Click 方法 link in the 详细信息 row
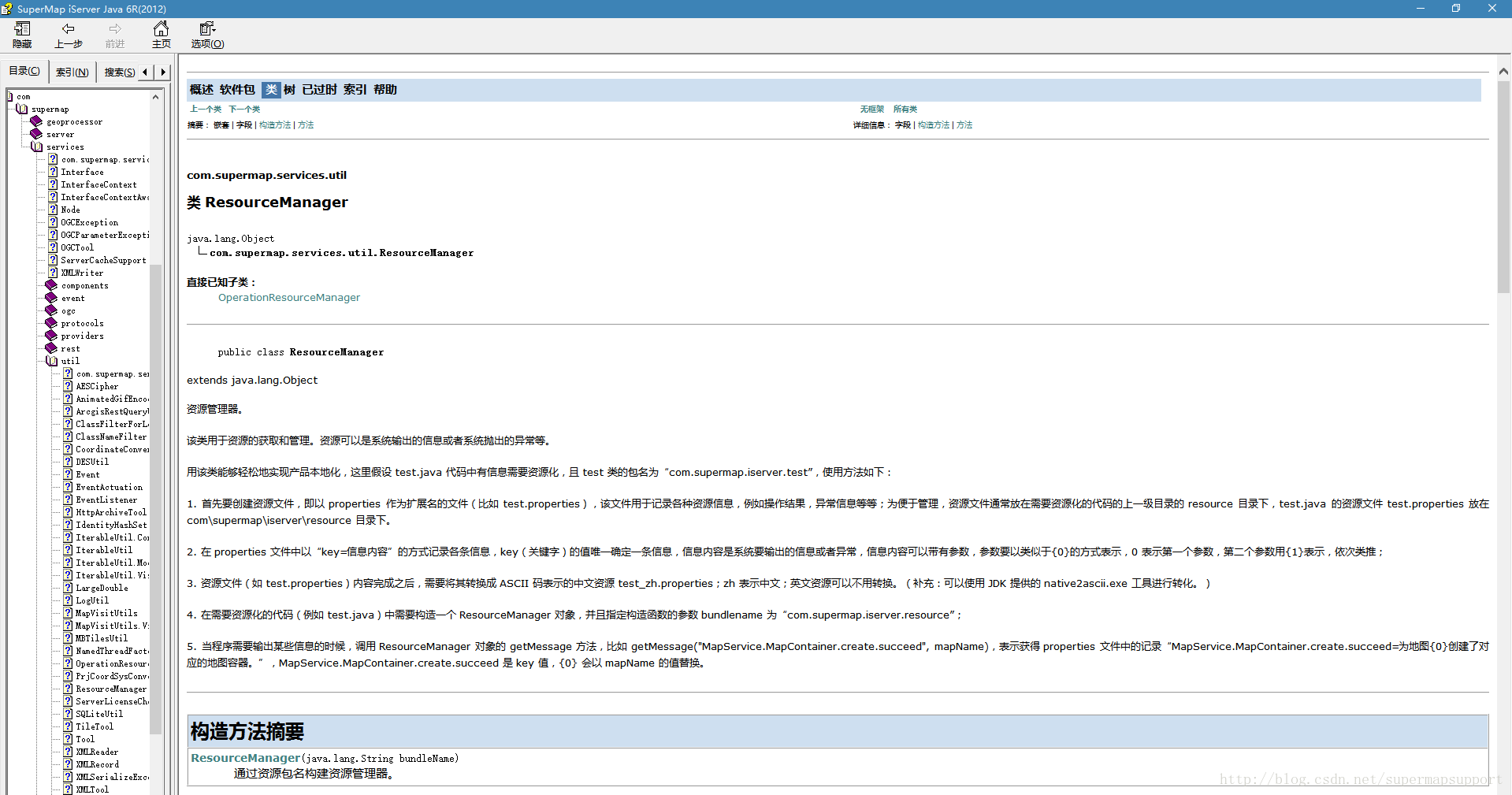Image resolution: width=1512 pixels, height=795 pixels. [x=964, y=125]
